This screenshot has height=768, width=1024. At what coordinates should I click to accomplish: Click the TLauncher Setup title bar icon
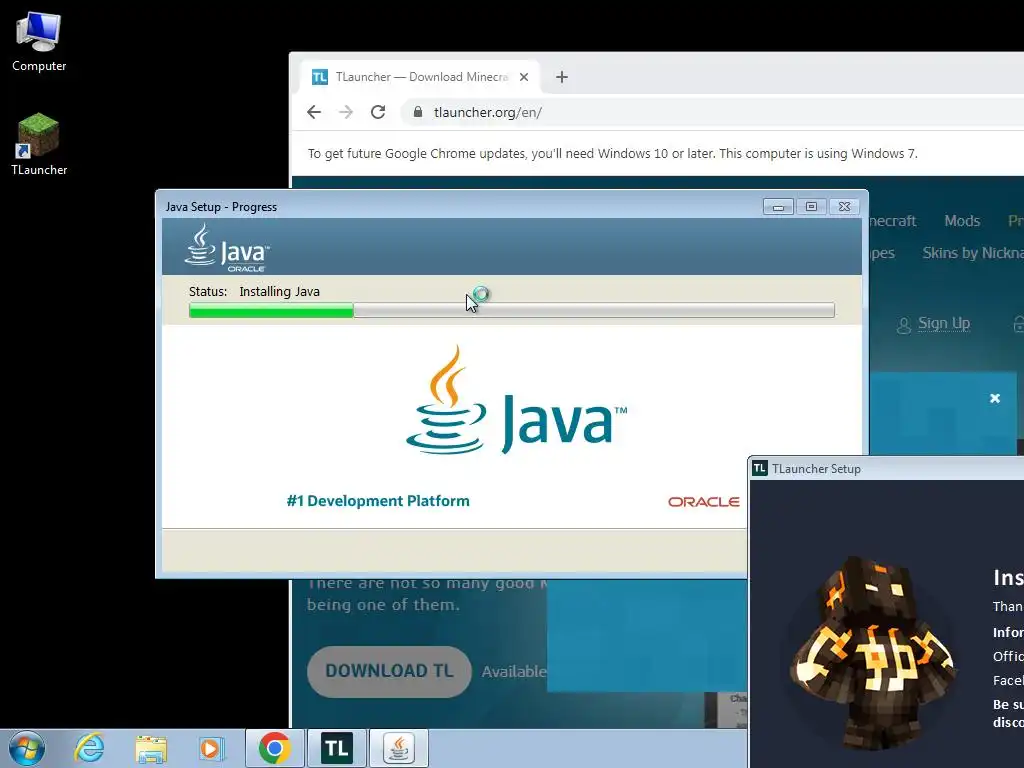(x=760, y=468)
